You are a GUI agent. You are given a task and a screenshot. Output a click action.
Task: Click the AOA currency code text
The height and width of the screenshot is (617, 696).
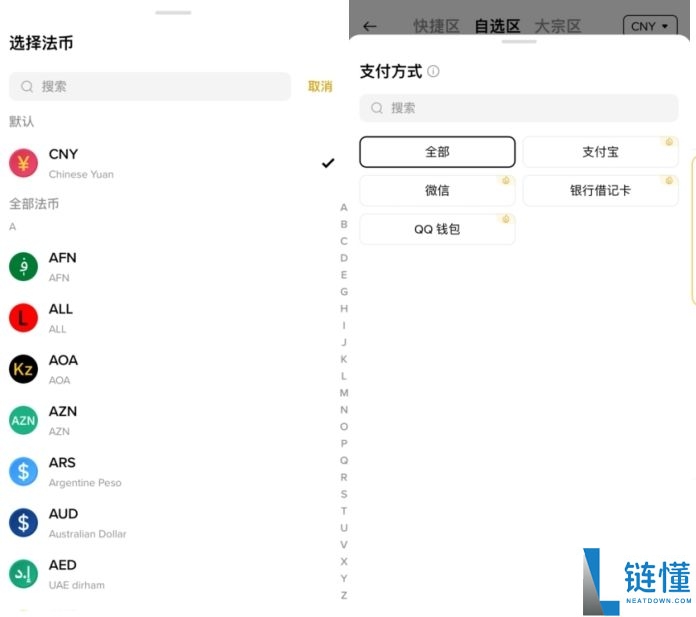point(63,360)
